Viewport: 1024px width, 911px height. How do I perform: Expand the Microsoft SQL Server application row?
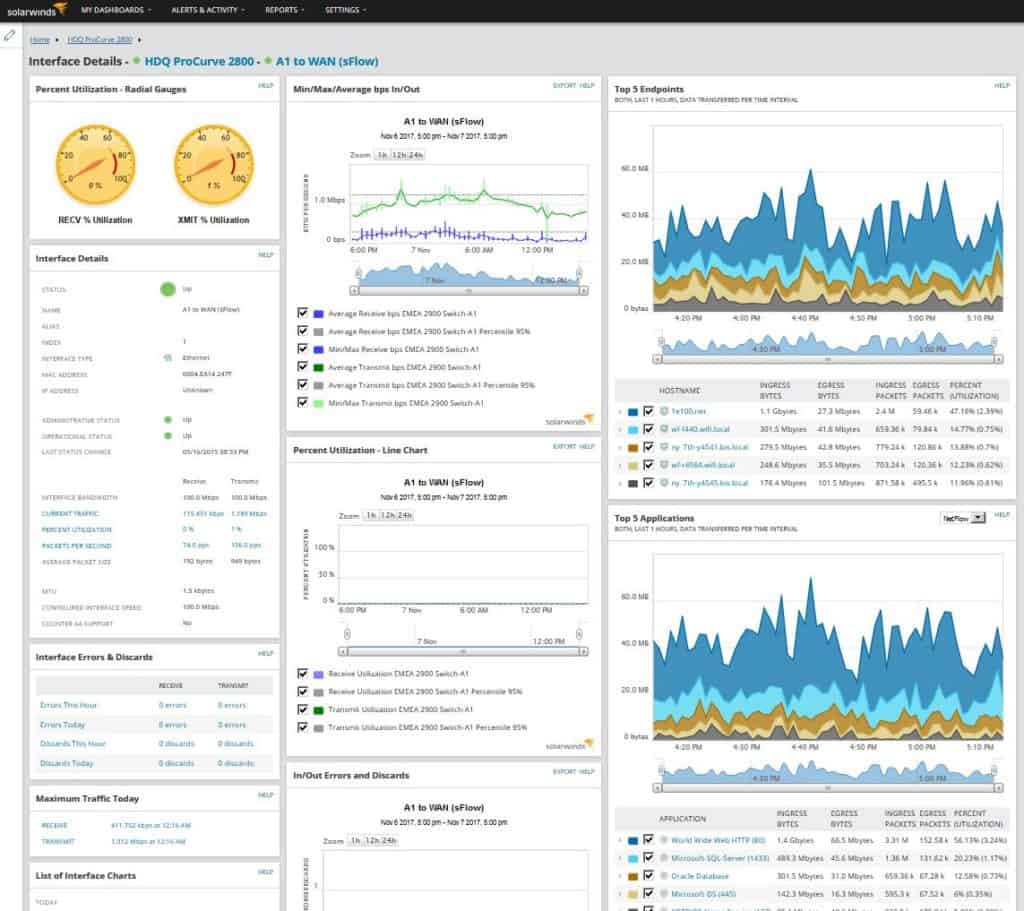pyautogui.click(x=620, y=859)
